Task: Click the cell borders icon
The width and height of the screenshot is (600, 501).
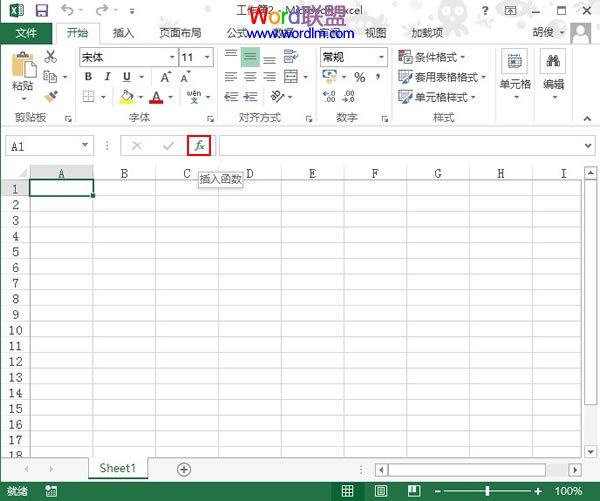Action: [x=89, y=96]
